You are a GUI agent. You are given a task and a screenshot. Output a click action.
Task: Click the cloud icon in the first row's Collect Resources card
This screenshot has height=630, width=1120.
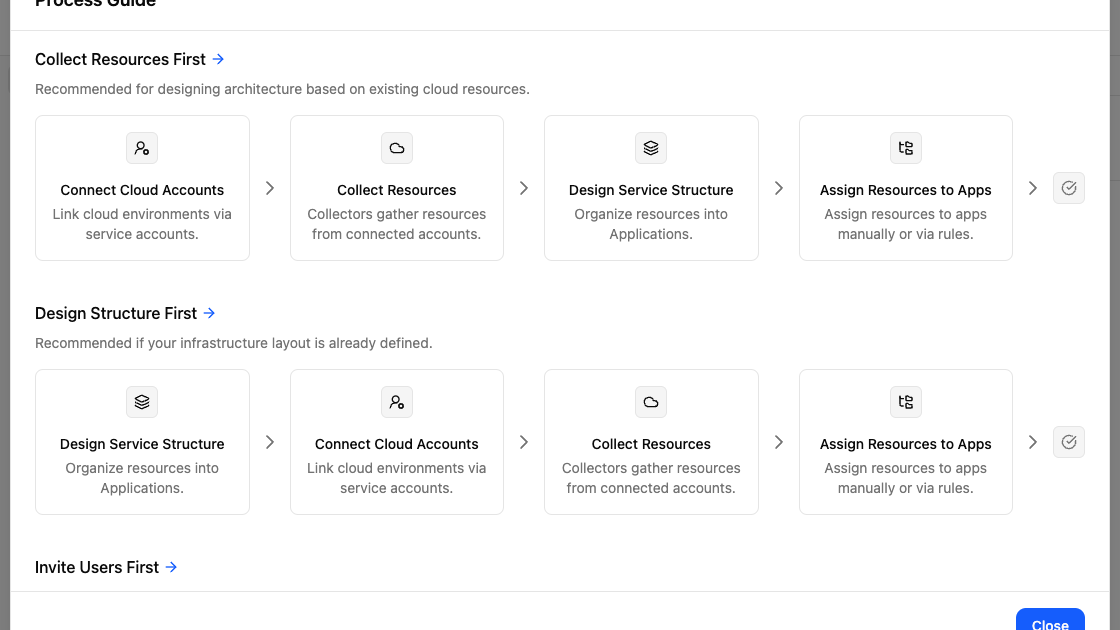(397, 148)
